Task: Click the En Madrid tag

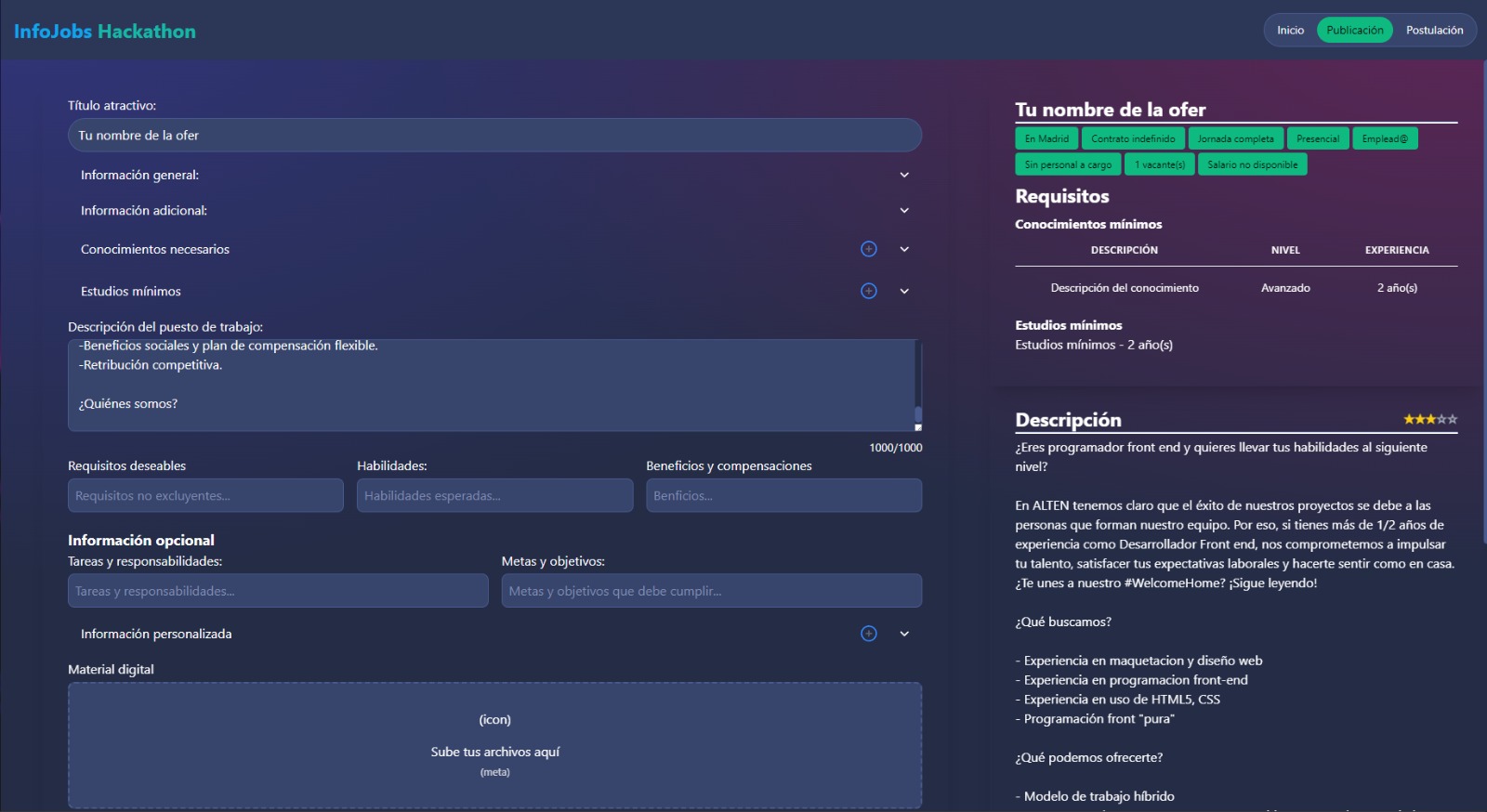Action: [1046, 138]
